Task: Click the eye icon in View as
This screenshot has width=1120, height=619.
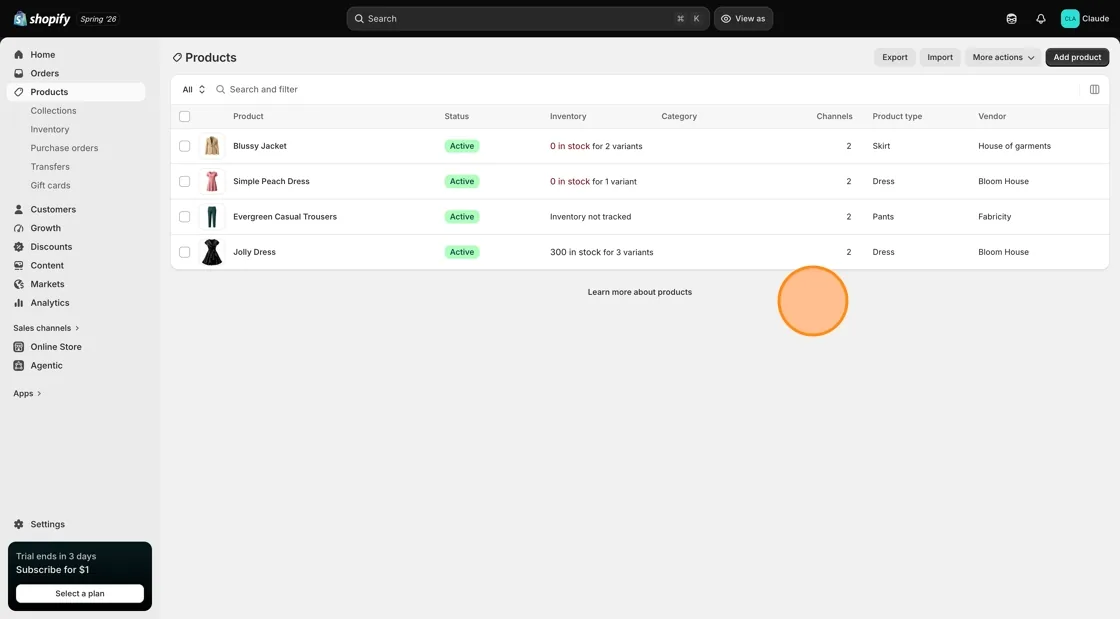Action: coord(726,19)
